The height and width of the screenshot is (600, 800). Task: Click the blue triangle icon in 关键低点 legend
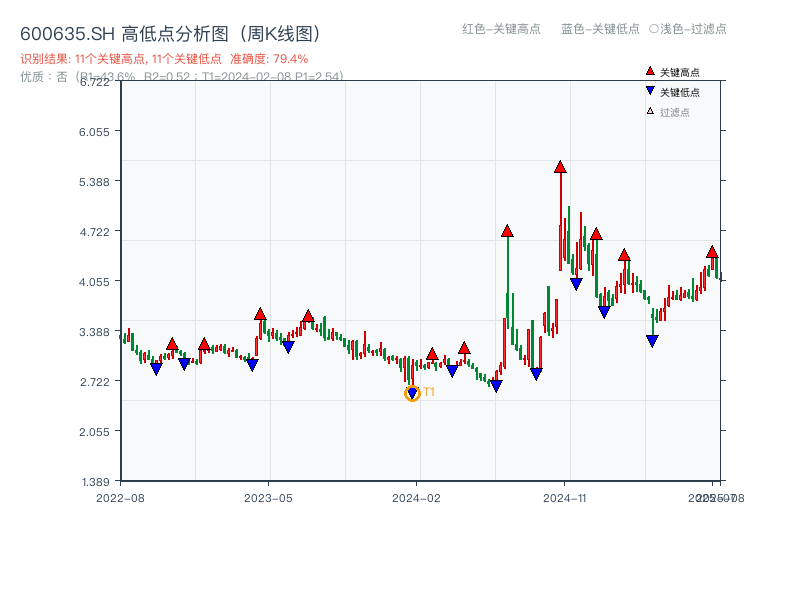coord(650,91)
